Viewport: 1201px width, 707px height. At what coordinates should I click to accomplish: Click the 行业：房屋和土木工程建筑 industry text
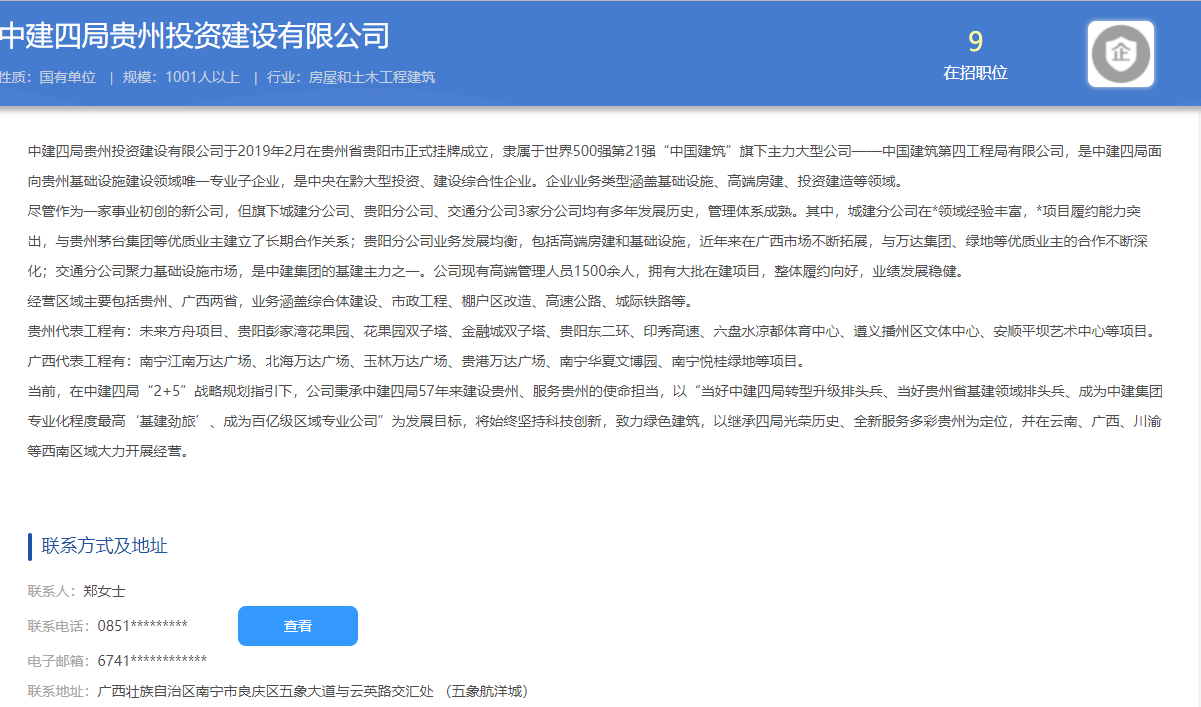[x=351, y=77]
